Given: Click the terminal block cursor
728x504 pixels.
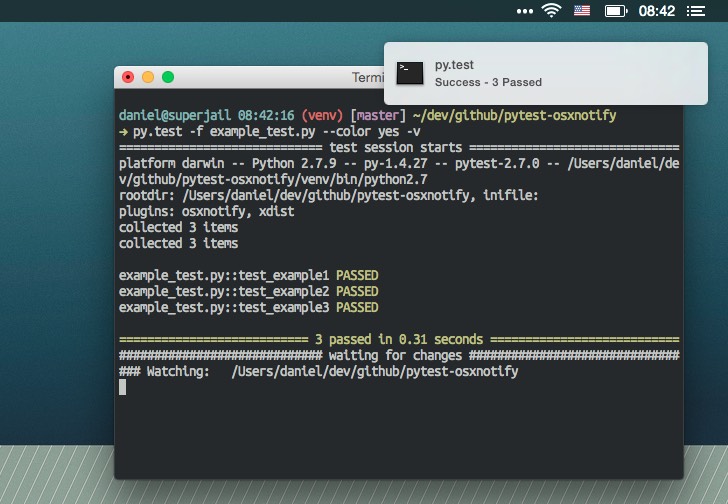Looking at the screenshot, I should coord(123,387).
